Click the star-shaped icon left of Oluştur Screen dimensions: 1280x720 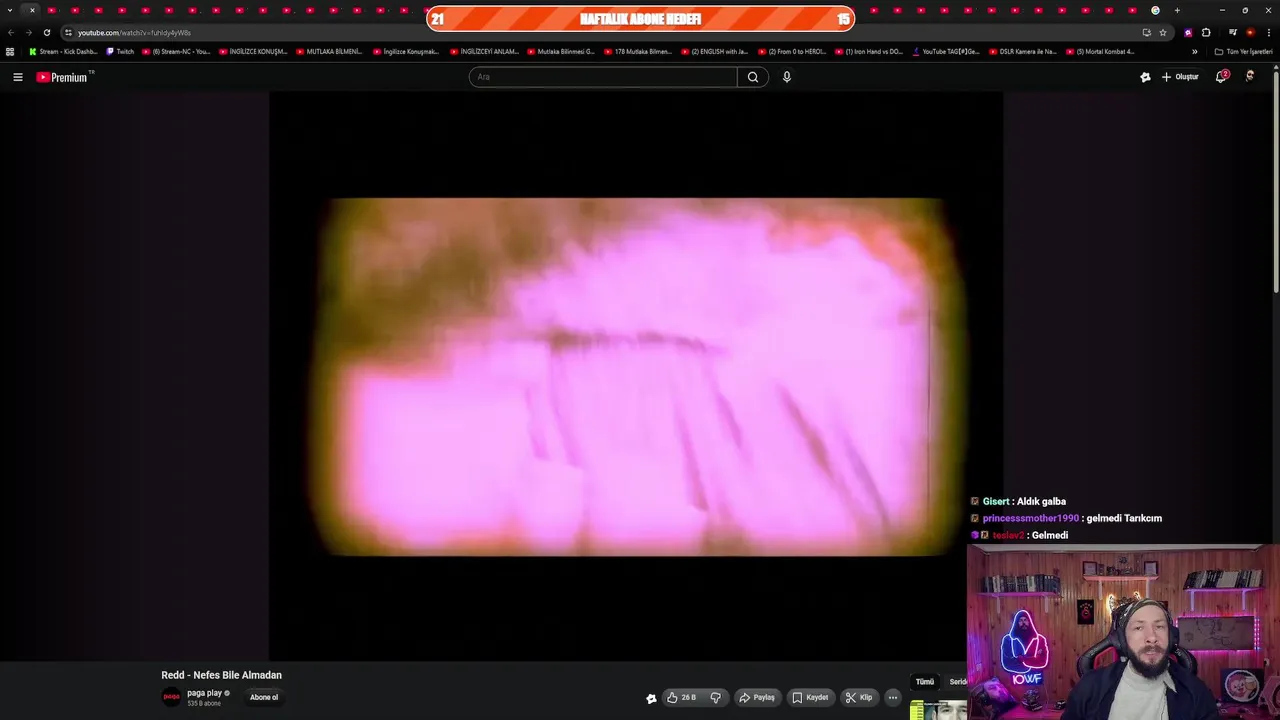pos(1145,77)
